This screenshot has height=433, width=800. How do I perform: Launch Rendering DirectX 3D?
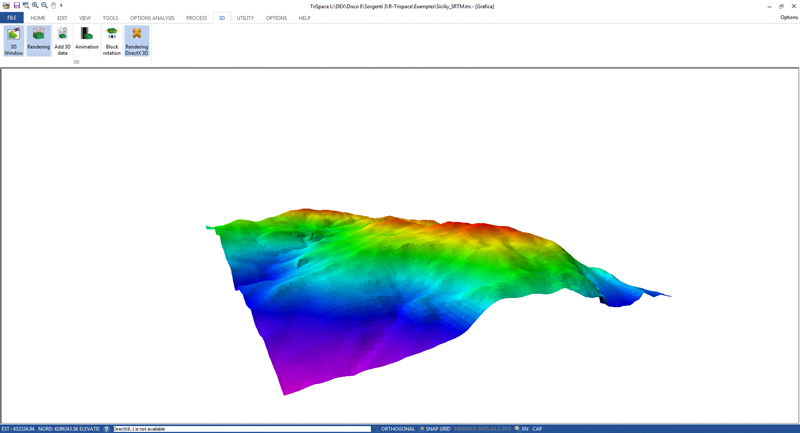(x=137, y=40)
